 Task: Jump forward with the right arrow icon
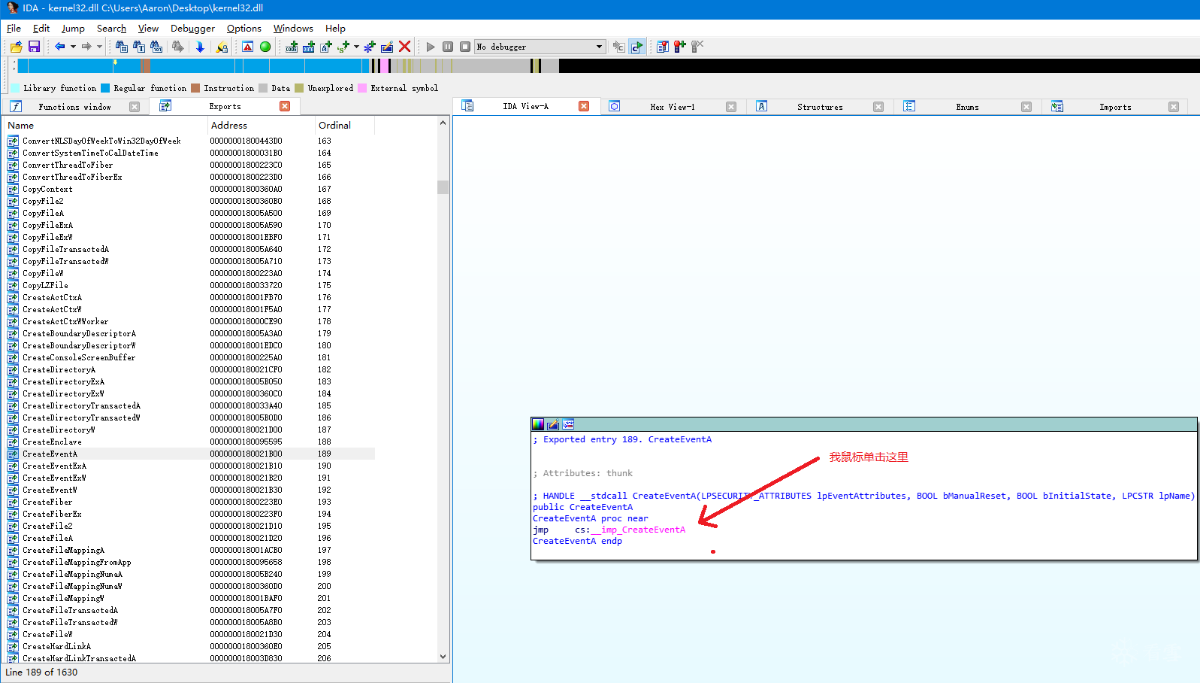[x=87, y=47]
